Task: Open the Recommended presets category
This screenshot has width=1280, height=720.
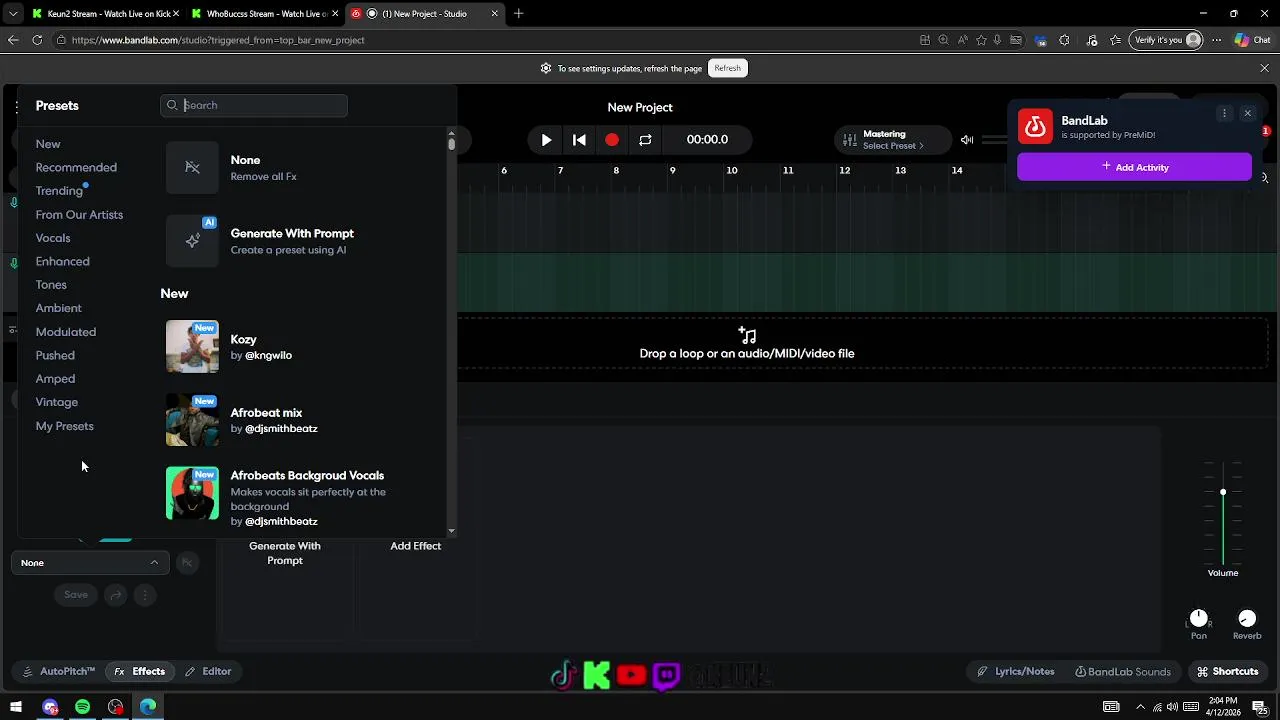Action: [76, 168]
